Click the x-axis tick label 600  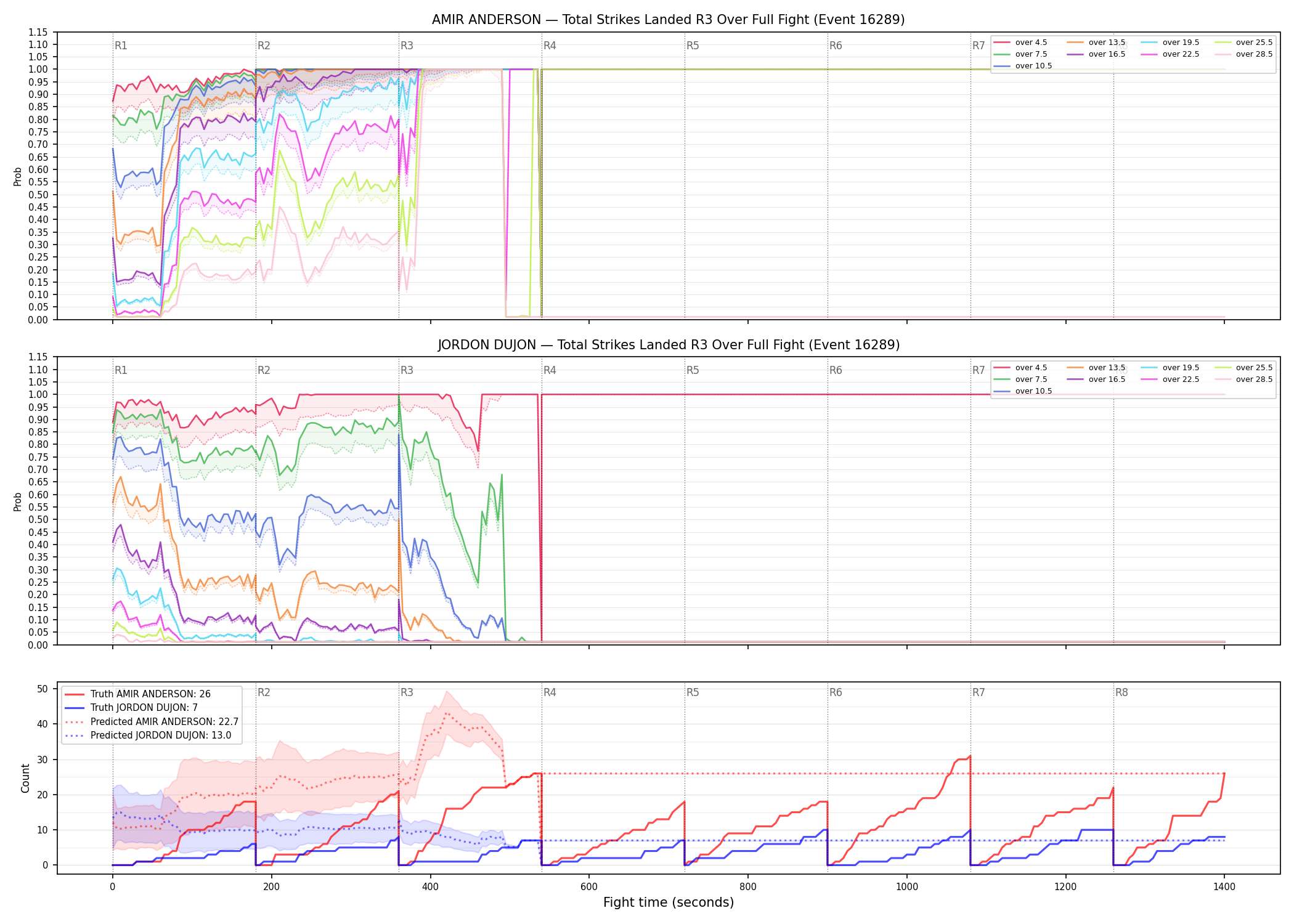tap(589, 887)
